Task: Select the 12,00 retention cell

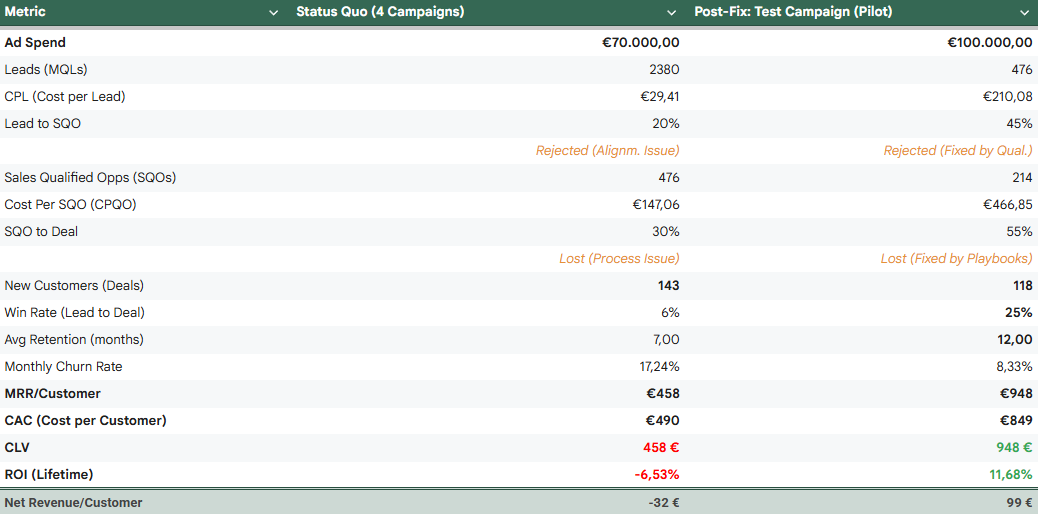Action: coord(1015,340)
